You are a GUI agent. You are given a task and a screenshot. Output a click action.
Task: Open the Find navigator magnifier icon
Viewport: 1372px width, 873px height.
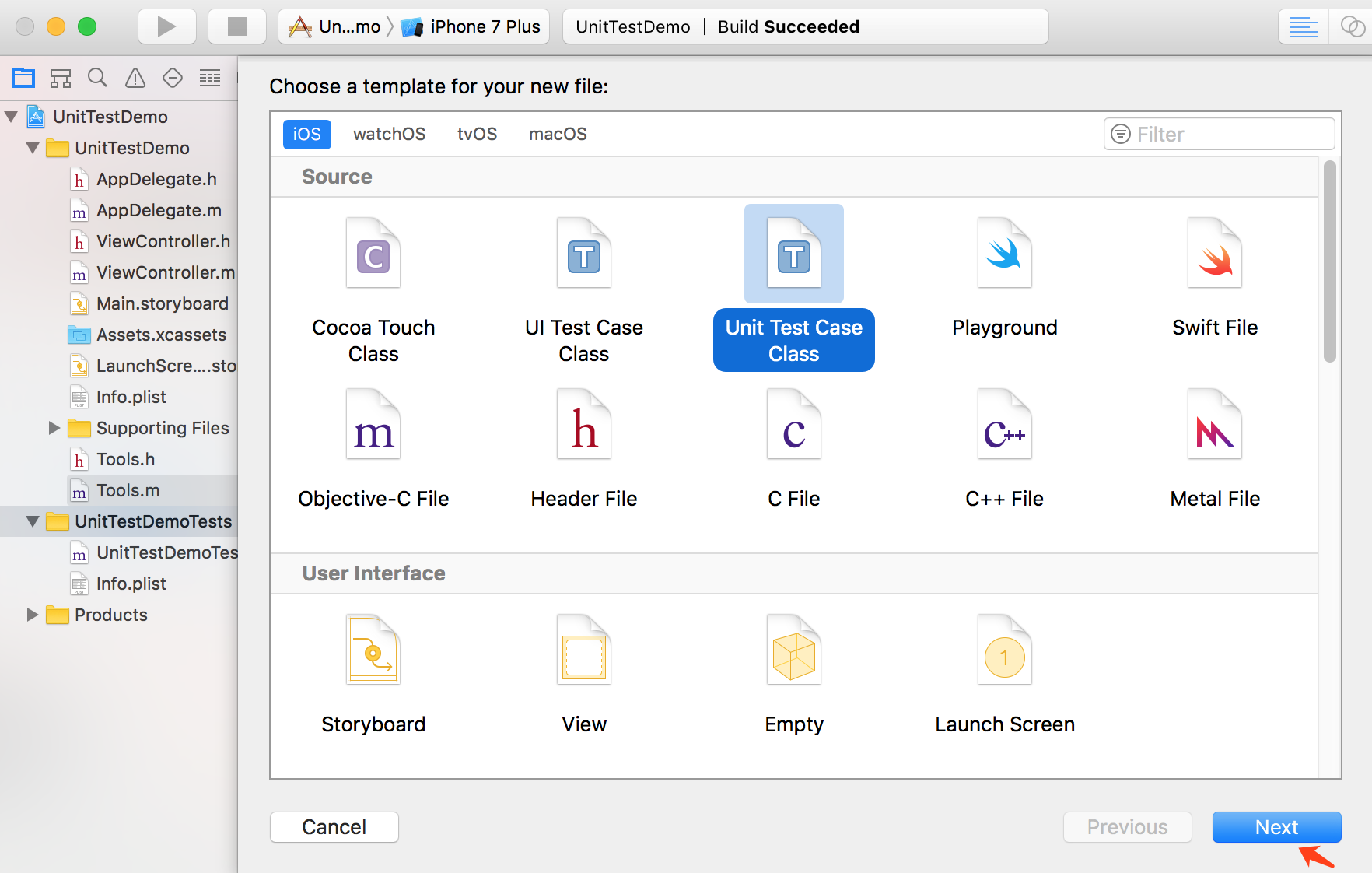(97, 78)
